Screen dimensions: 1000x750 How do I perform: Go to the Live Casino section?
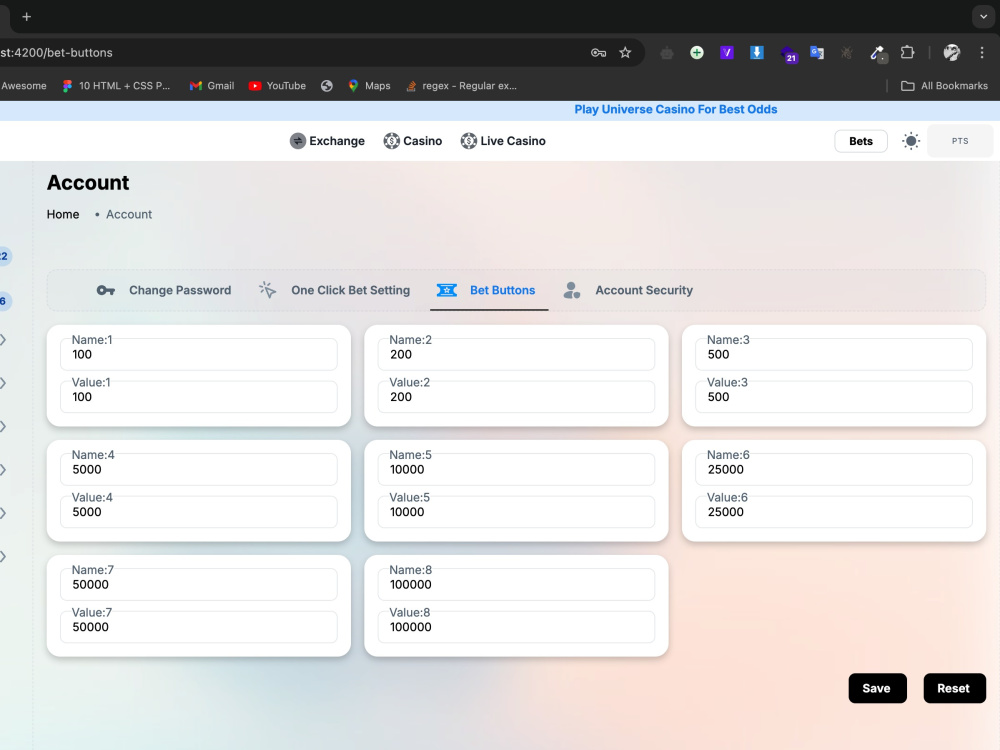click(x=503, y=141)
